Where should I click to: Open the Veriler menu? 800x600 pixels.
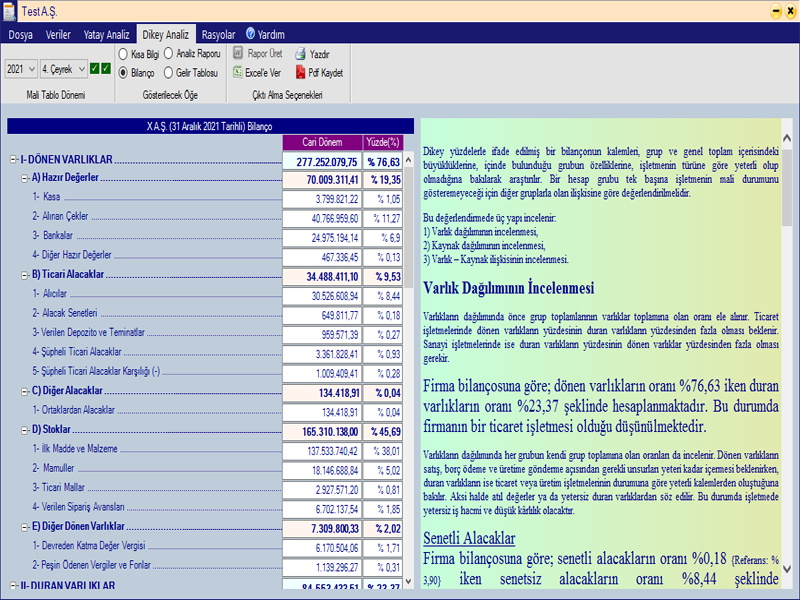point(58,35)
